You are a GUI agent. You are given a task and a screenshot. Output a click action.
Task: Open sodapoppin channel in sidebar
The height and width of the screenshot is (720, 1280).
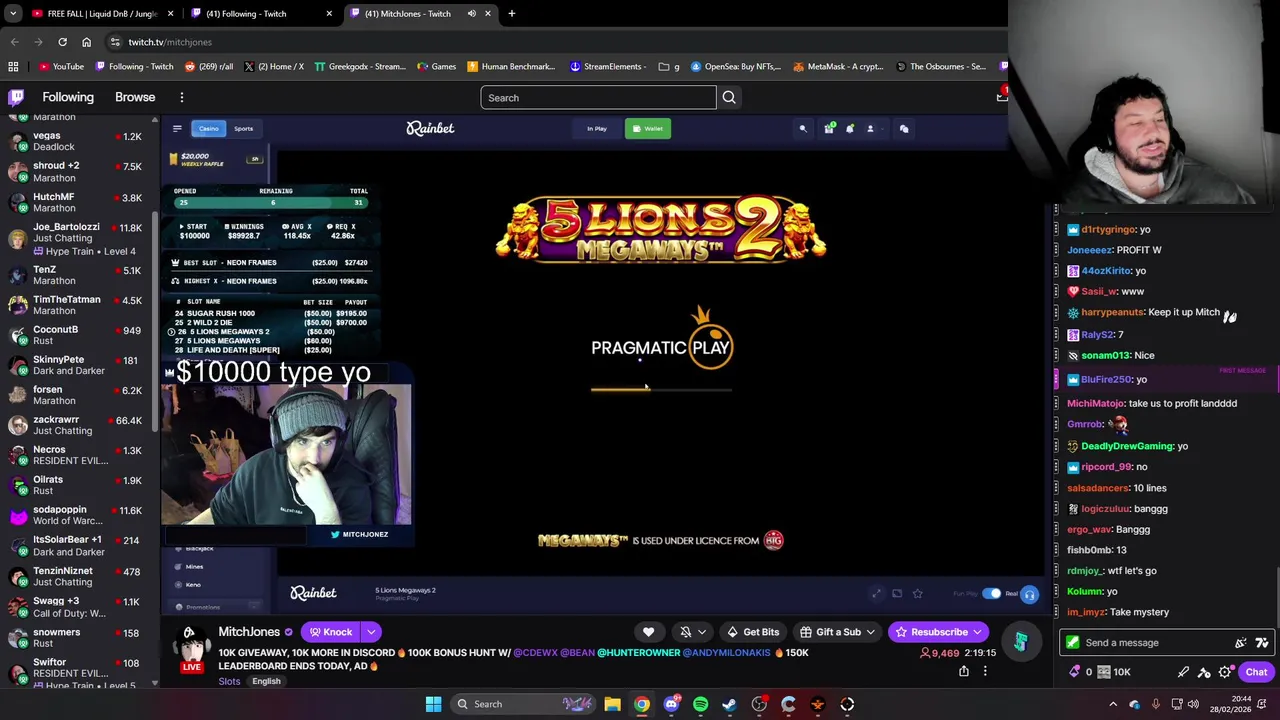tap(78, 515)
